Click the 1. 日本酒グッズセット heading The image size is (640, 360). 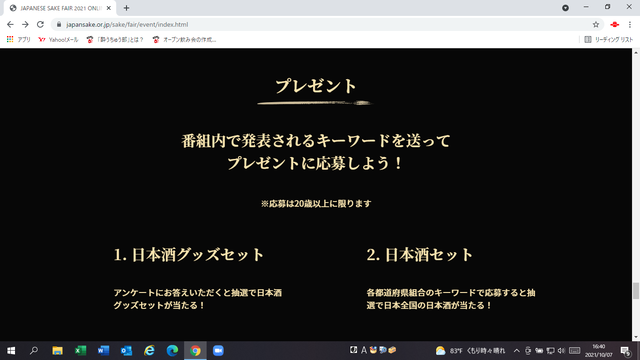coord(189,255)
